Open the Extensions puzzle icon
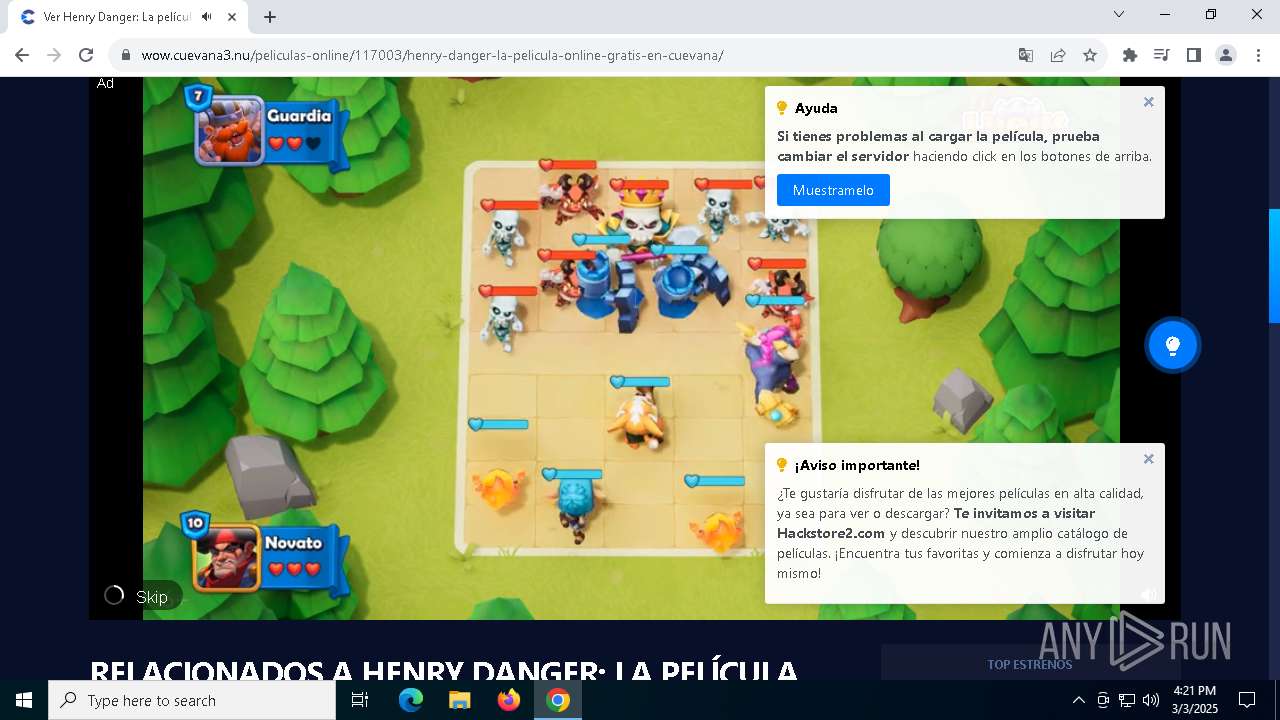The width and height of the screenshot is (1280, 720). [x=1130, y=55]
